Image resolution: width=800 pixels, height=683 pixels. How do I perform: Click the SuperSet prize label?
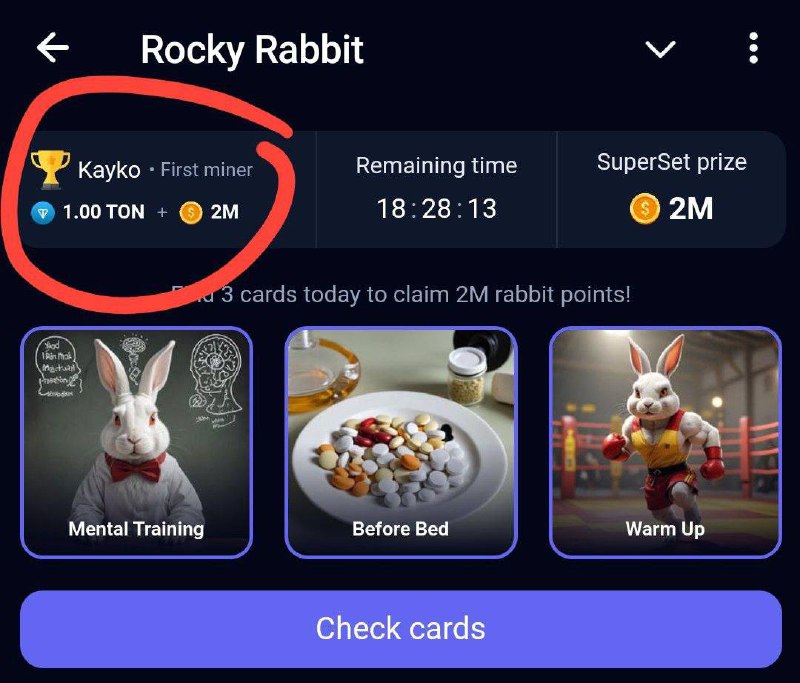coord(672,163)
